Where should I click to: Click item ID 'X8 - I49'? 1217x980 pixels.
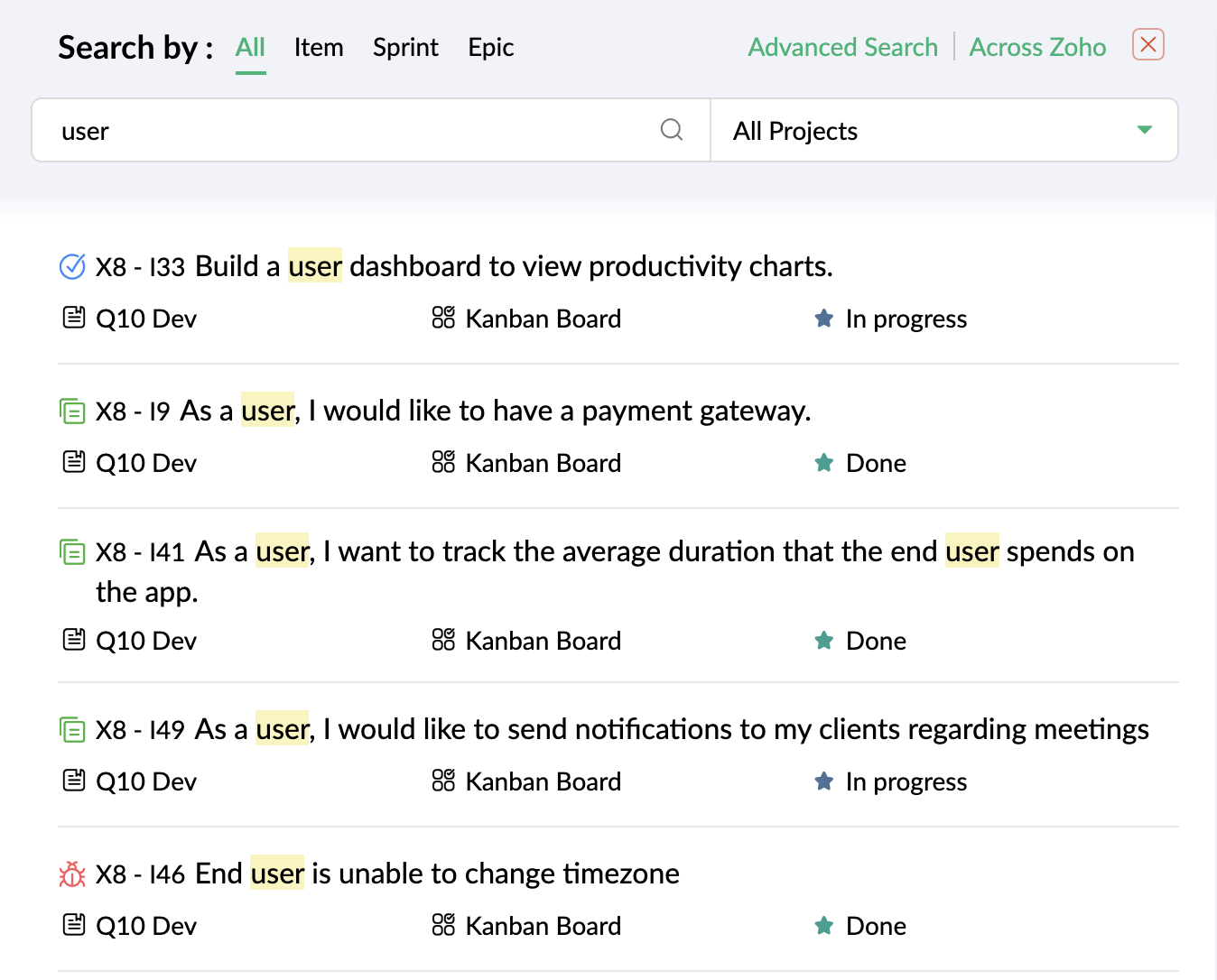(140, 730)
